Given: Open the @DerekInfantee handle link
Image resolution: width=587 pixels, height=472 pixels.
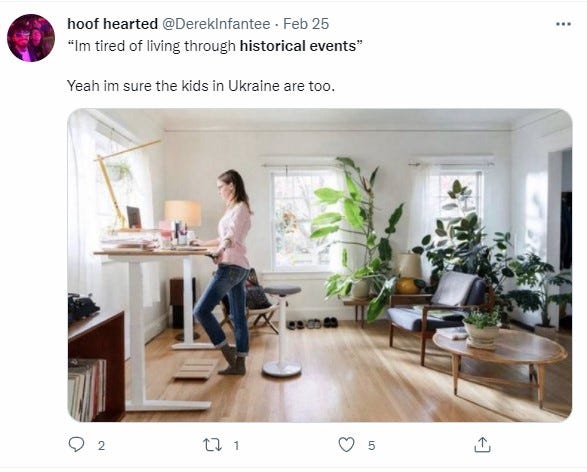Looking at the screenshot, I should 216,24.
